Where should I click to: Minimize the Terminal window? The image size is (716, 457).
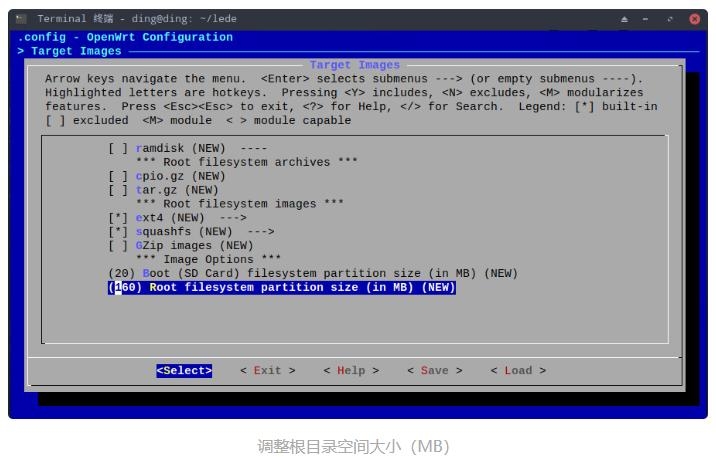[645, 19]
